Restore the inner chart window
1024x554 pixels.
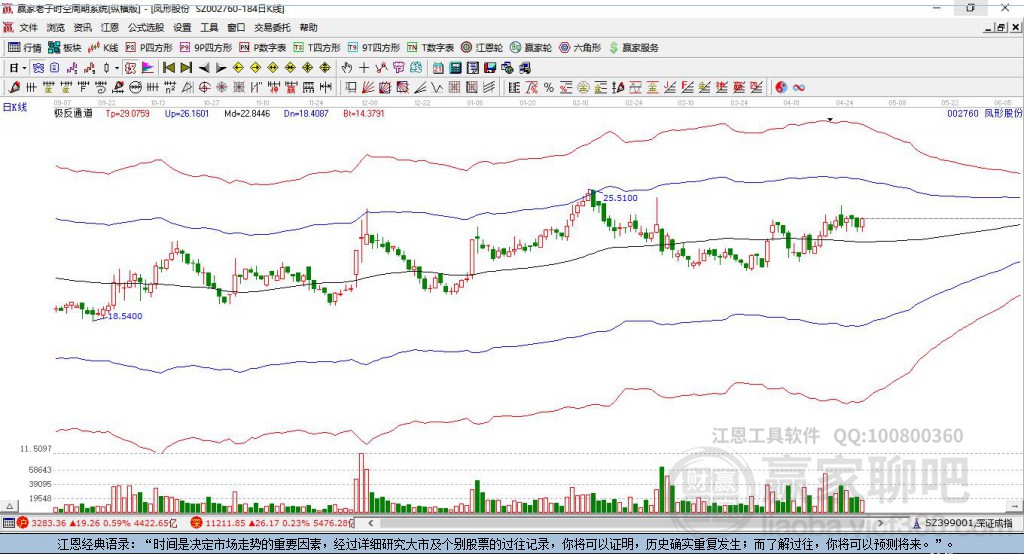coord(1002,27)
